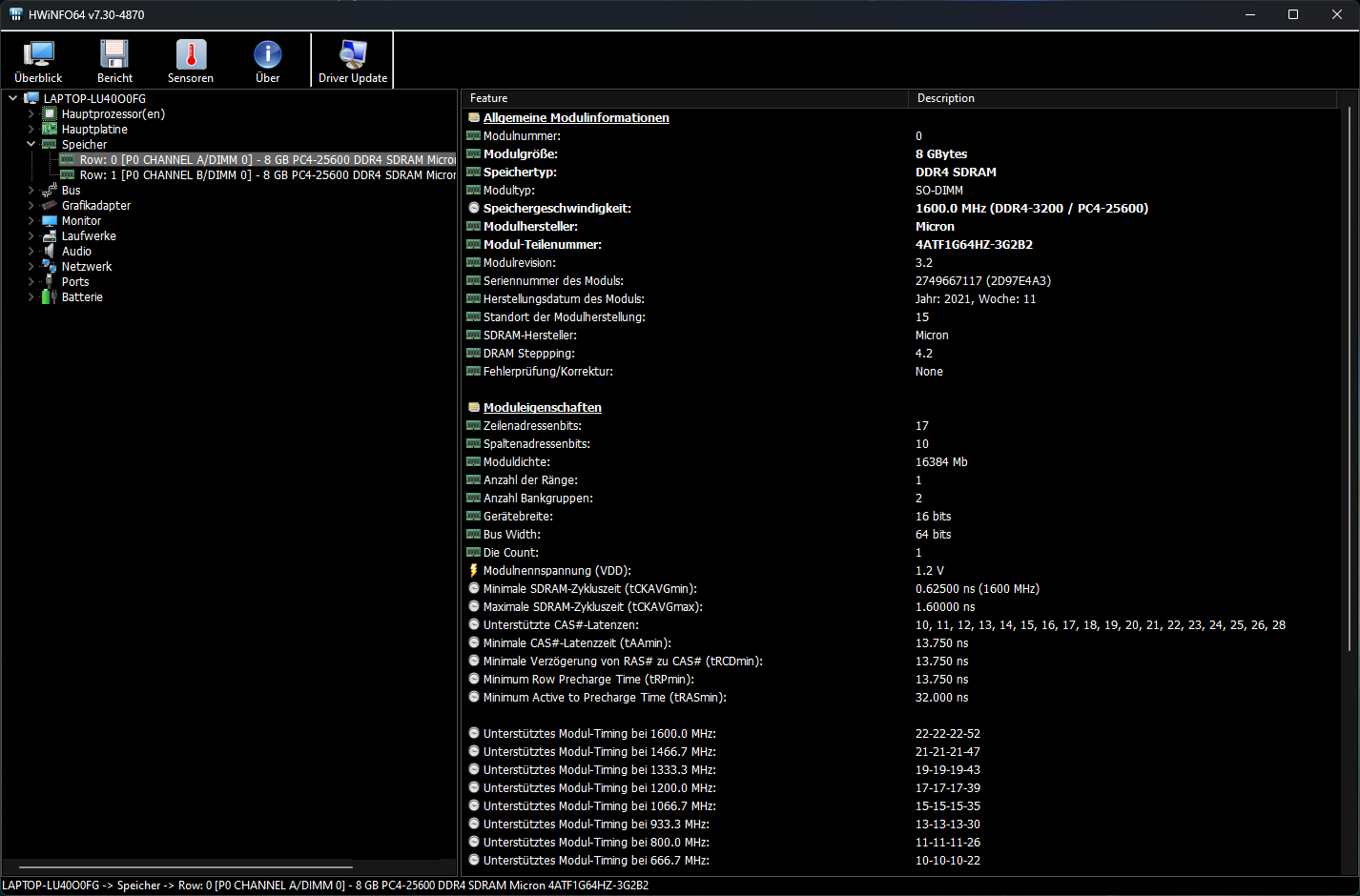Viewport: 1360px width, 896px height.
Task: Click the Herstellungsdatum des Moduls row
Action: pos(901,298)
